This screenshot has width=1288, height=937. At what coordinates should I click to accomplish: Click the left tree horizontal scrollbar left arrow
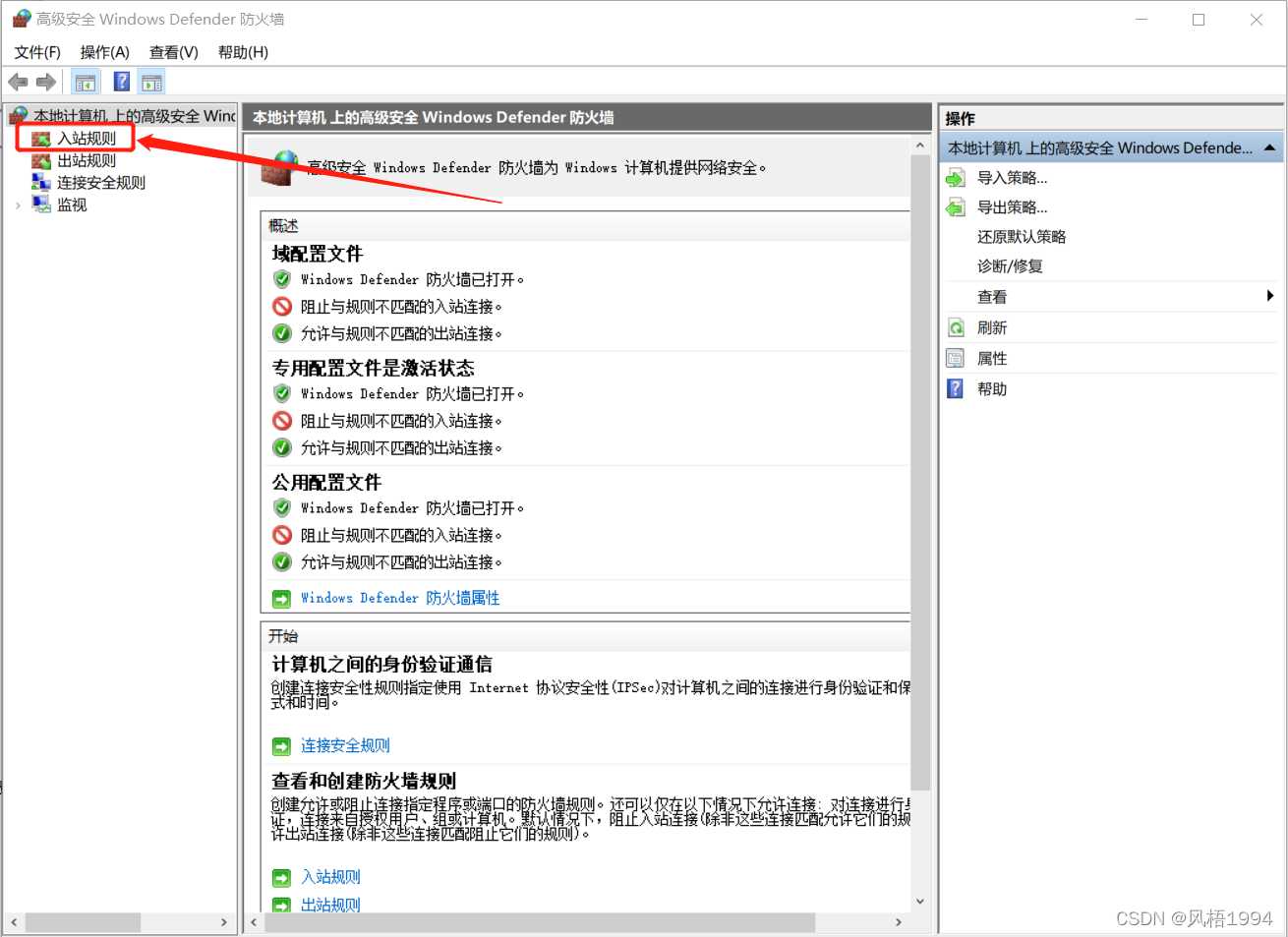click(x=14, y=922)
